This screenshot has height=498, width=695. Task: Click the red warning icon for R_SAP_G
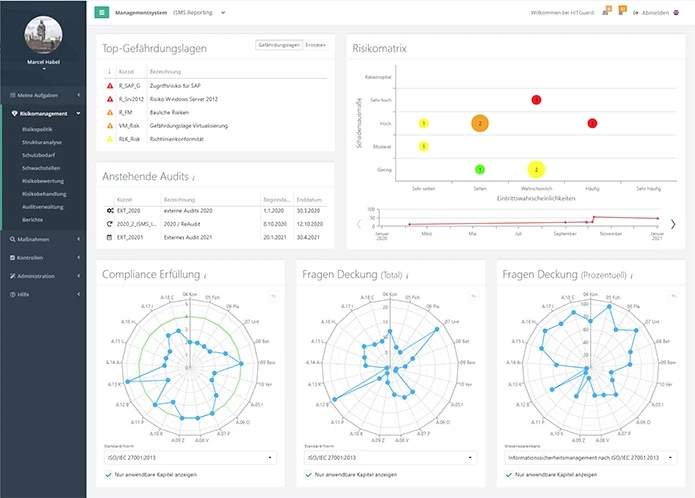point(109,87)
